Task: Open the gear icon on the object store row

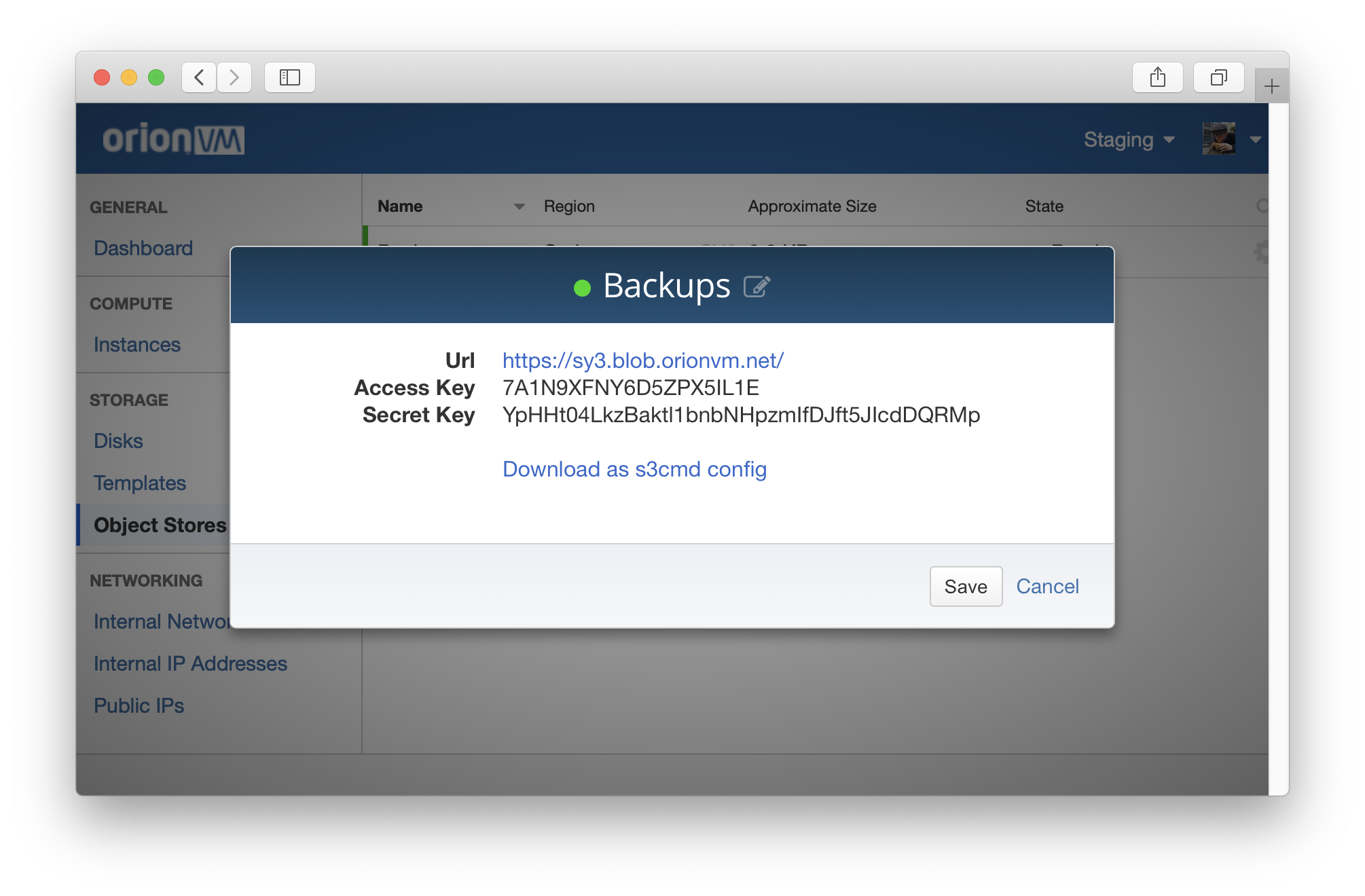Action: (1262, 251)
